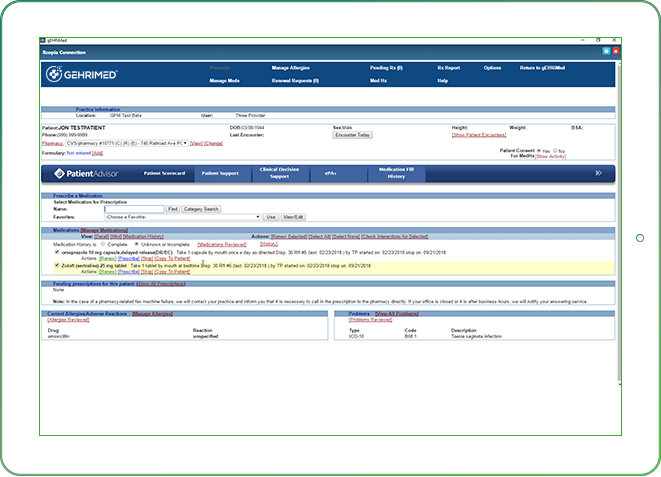Open Medication Fill History tab
The image size is (661, 477).
click(x=396, y=173)
